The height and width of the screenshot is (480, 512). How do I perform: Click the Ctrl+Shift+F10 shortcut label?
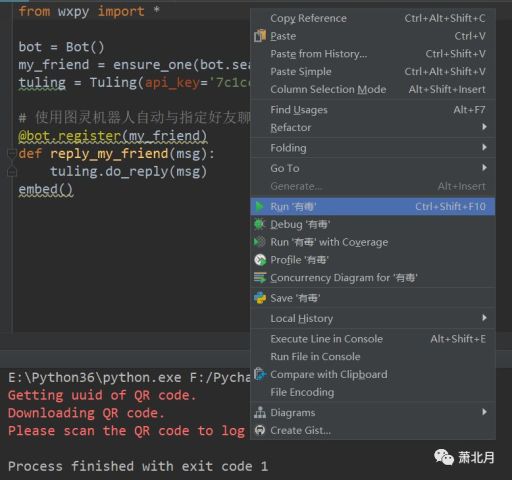tap(450, 206)
